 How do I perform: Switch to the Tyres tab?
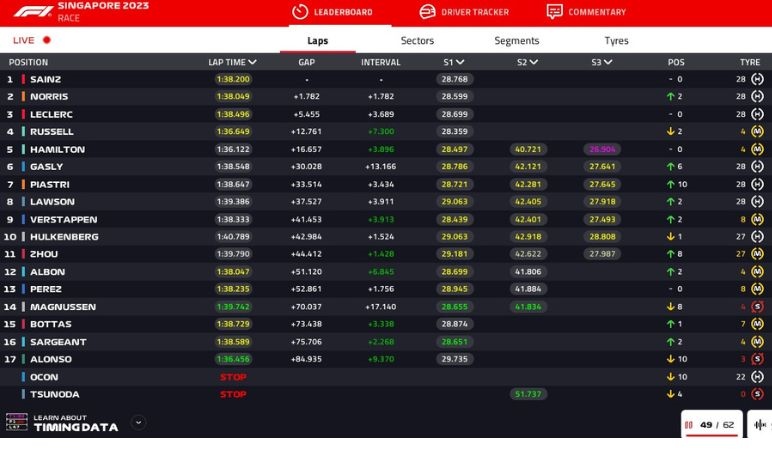pyautogui.click(x=616, y=41)
